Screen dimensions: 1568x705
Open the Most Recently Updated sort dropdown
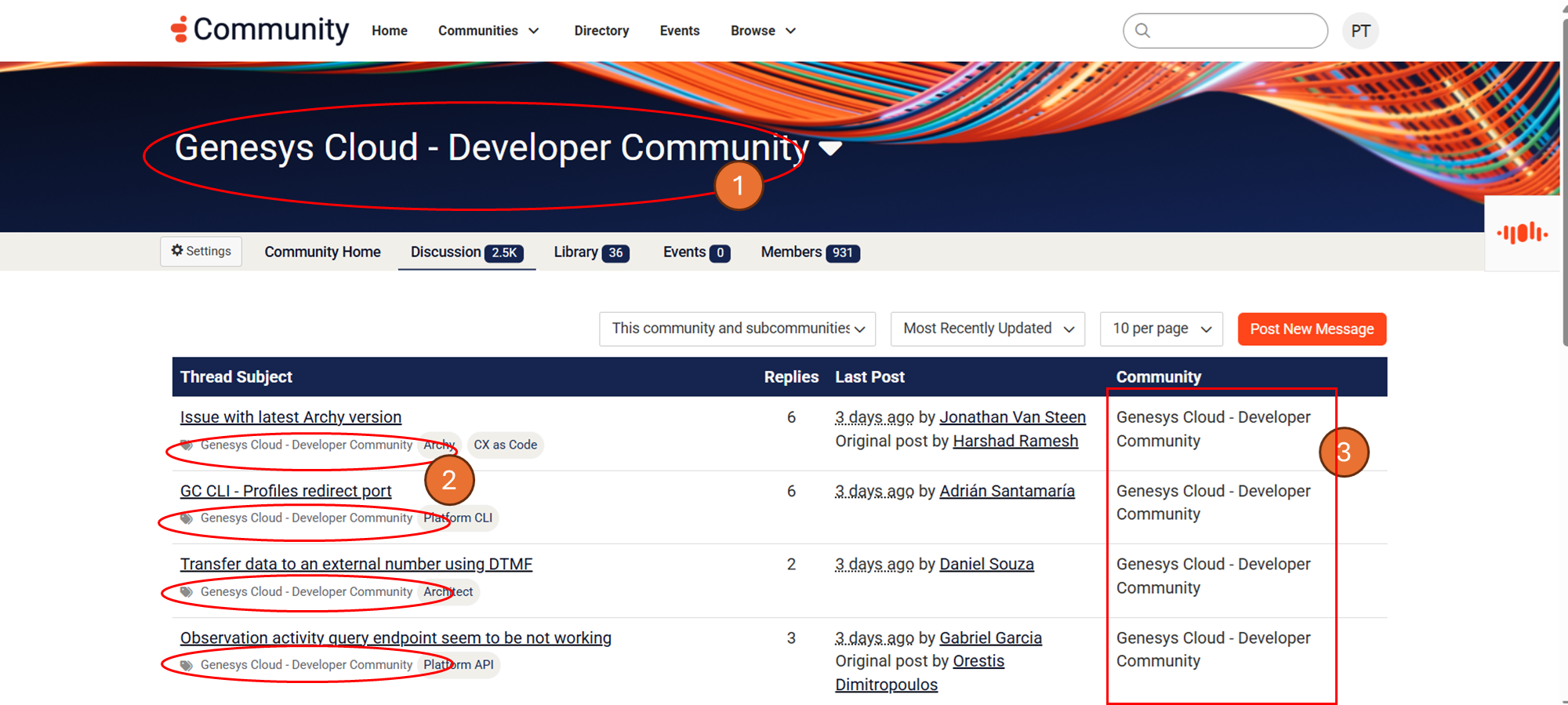[x=987, y=329]
